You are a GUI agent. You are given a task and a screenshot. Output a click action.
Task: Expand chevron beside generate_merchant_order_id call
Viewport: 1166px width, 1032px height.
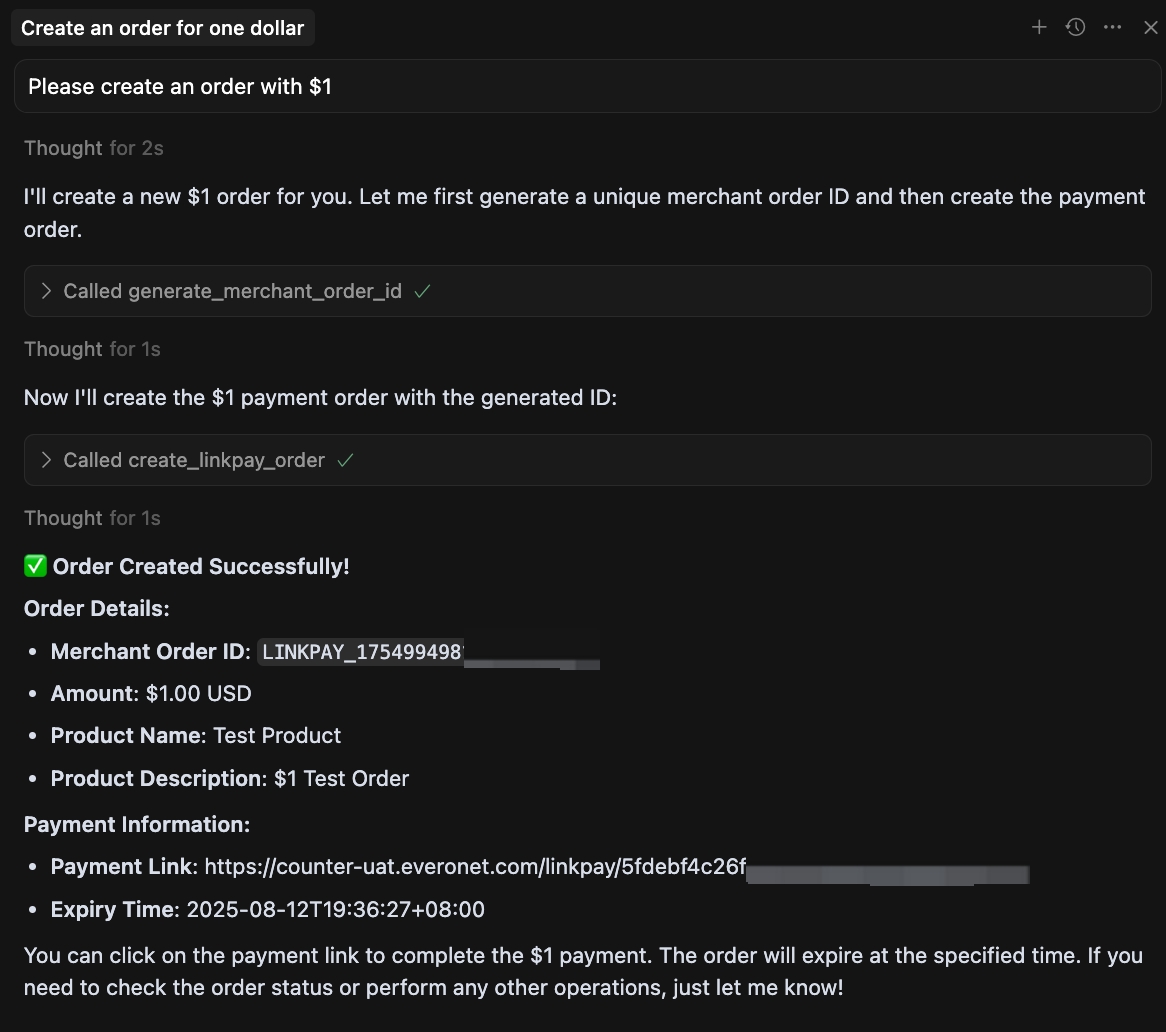(46, 291)
